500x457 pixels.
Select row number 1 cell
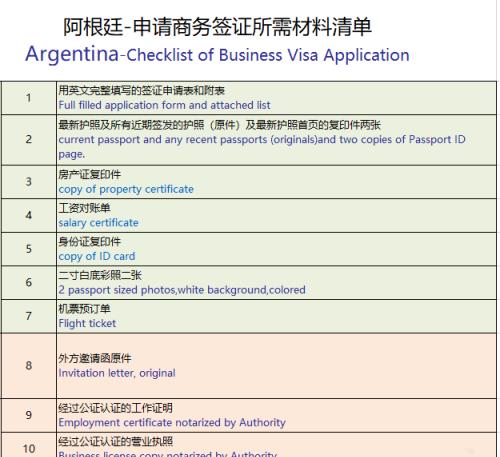[x=29, y=98]
